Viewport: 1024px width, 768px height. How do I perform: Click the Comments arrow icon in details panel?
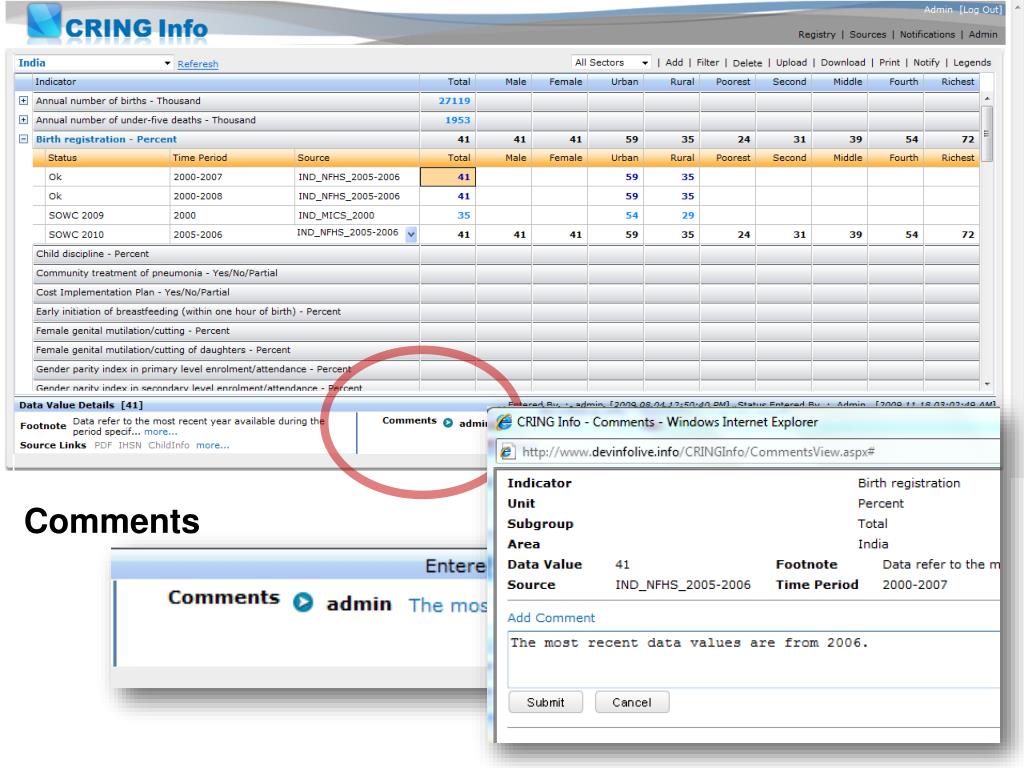click(x=448, y=423)
